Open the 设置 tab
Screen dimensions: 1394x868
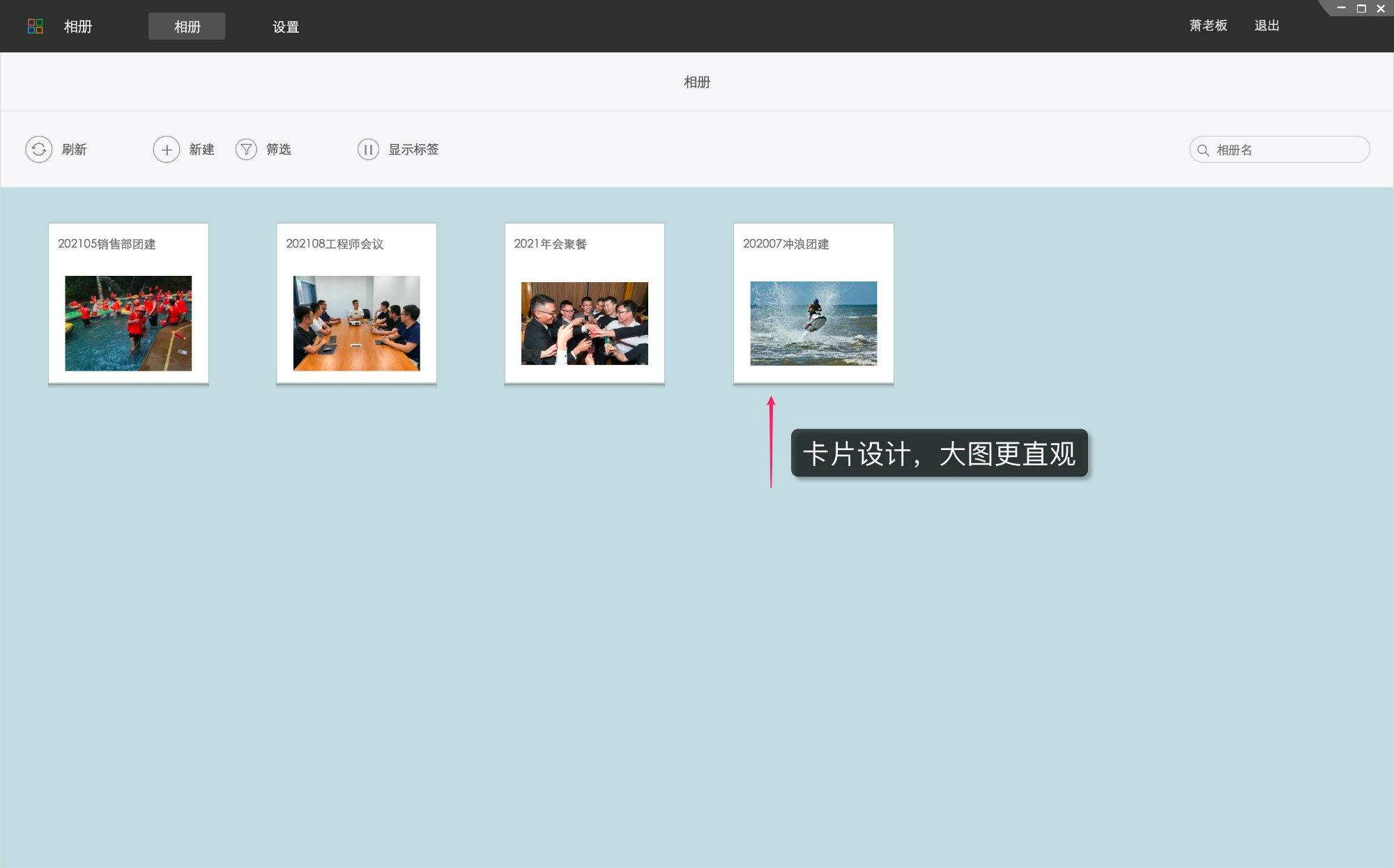(286, 26)
